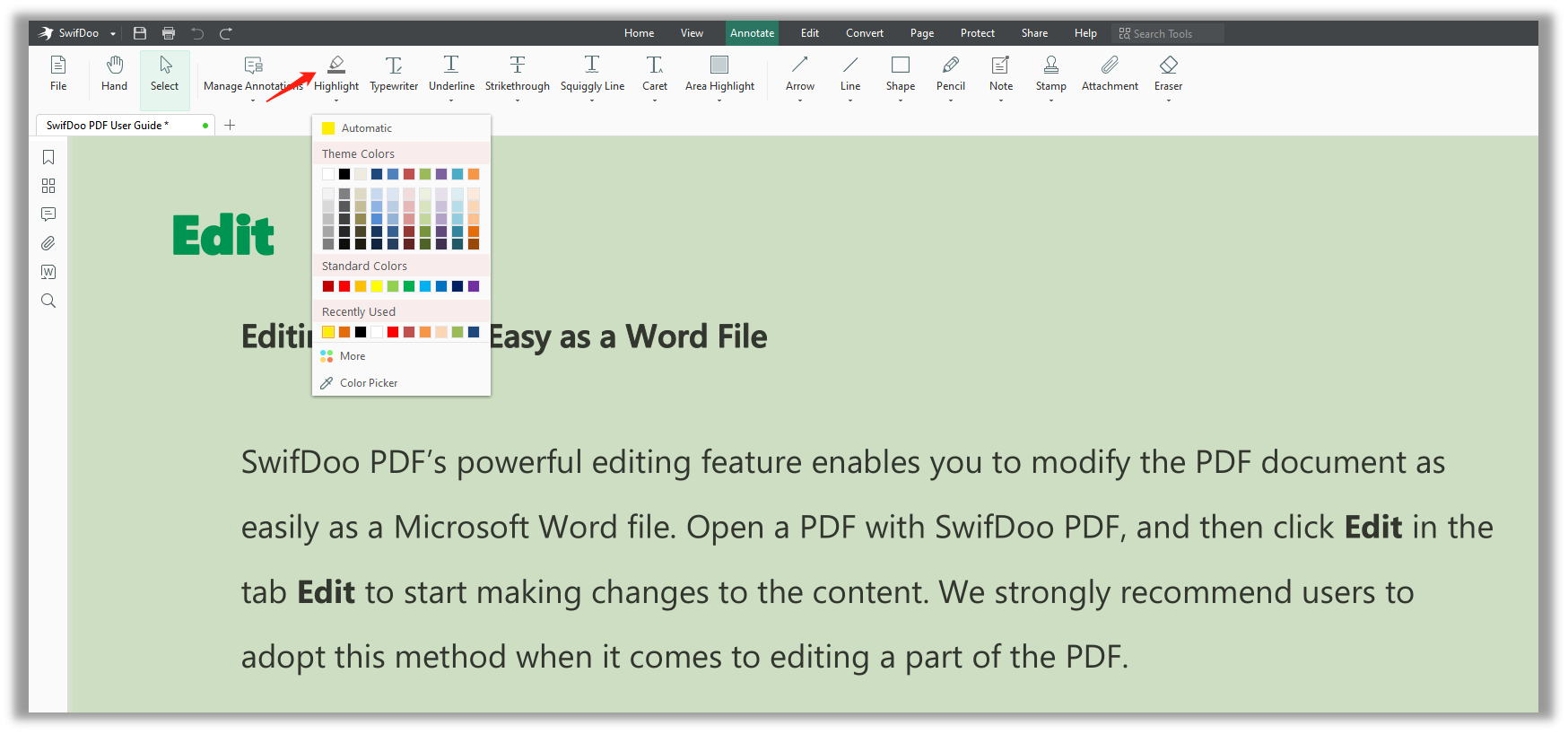Open the page thumbnails sidebar panel

[x=48, y=186]
